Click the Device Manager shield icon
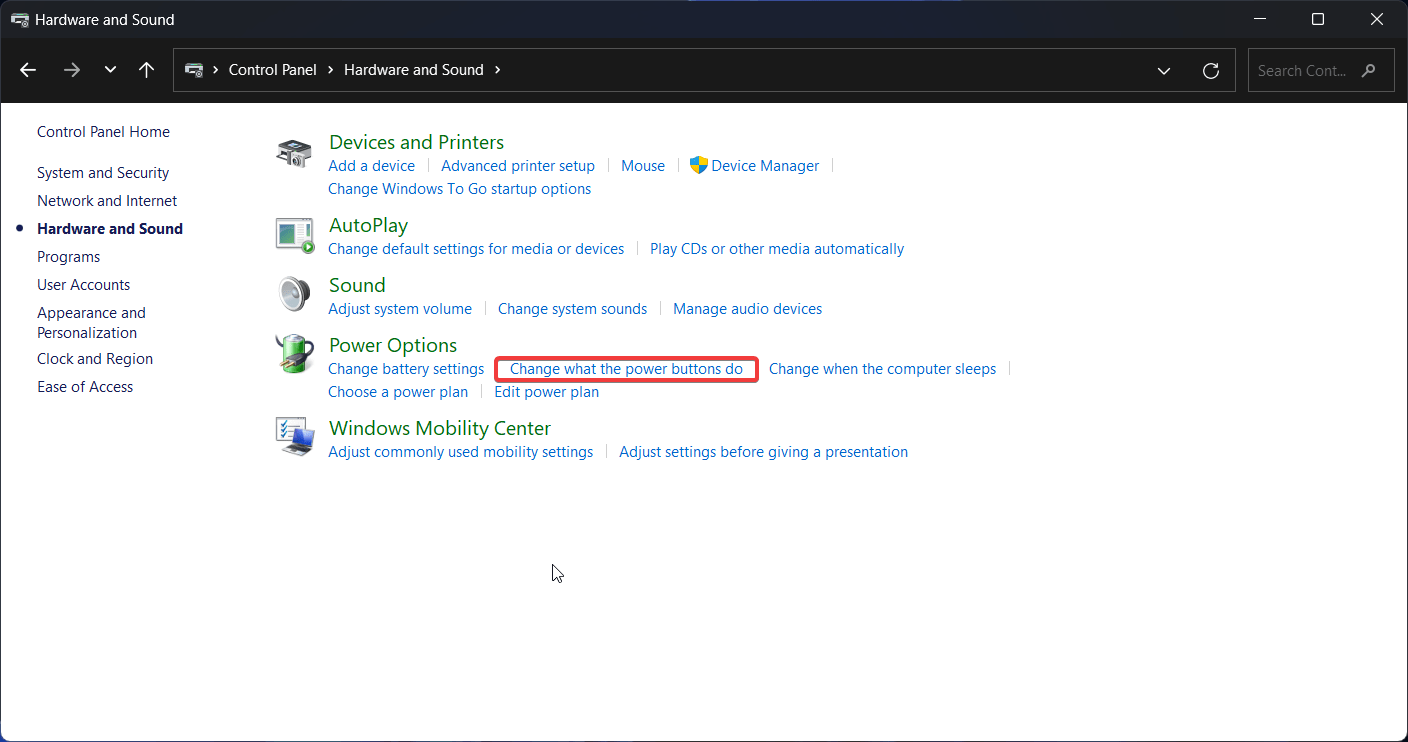This screenshot has height=742, width=1408. [699, 165]
